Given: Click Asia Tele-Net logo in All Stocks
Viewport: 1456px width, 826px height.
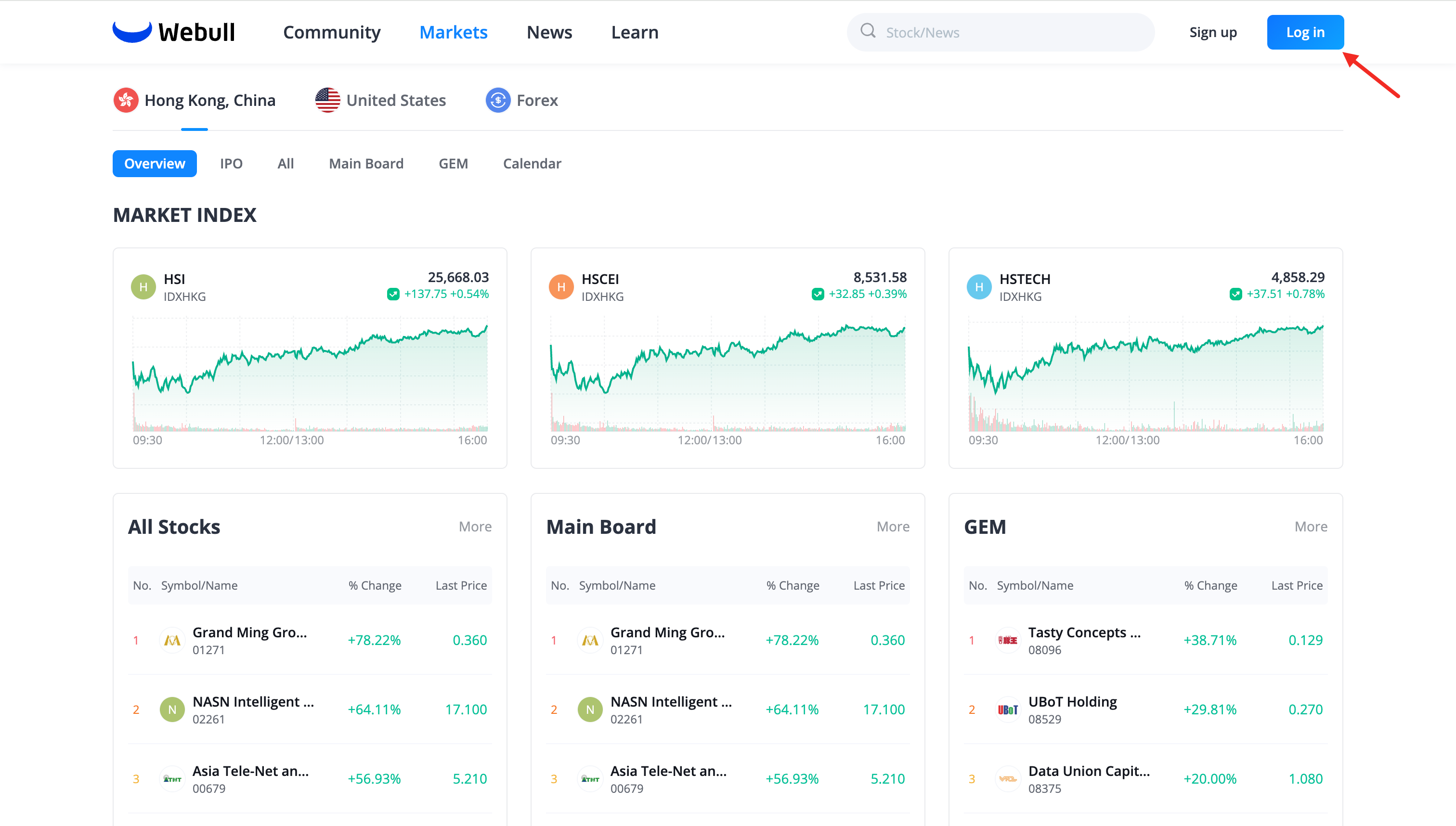Looking at the screenshot, I should point(172,779).
